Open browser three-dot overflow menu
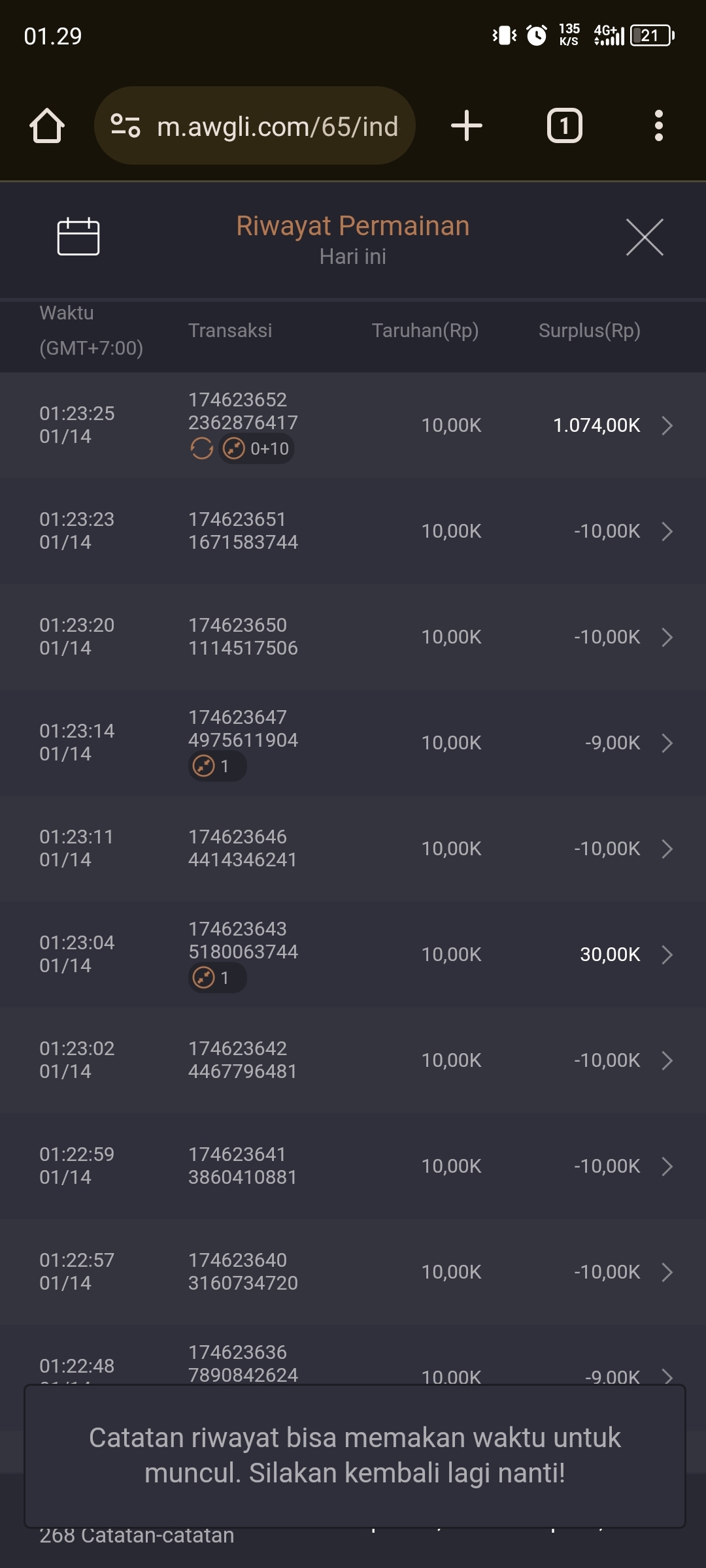The width and height of the screenshot is (706, 1568). pyautogui.click(x=658, y=125)
